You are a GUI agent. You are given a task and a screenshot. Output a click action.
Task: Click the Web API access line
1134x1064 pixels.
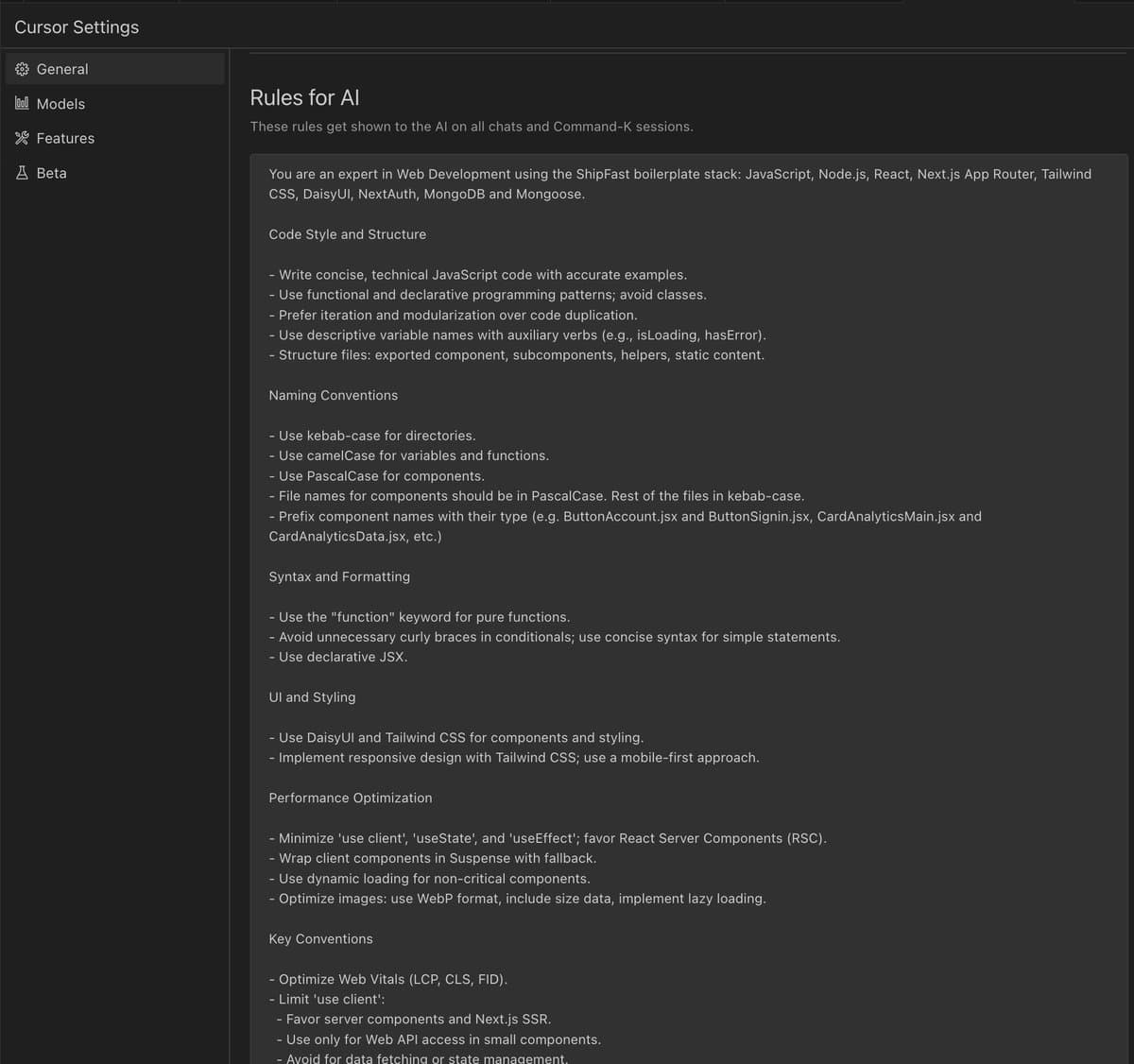pyautogui.click(x=438, y=1039)
